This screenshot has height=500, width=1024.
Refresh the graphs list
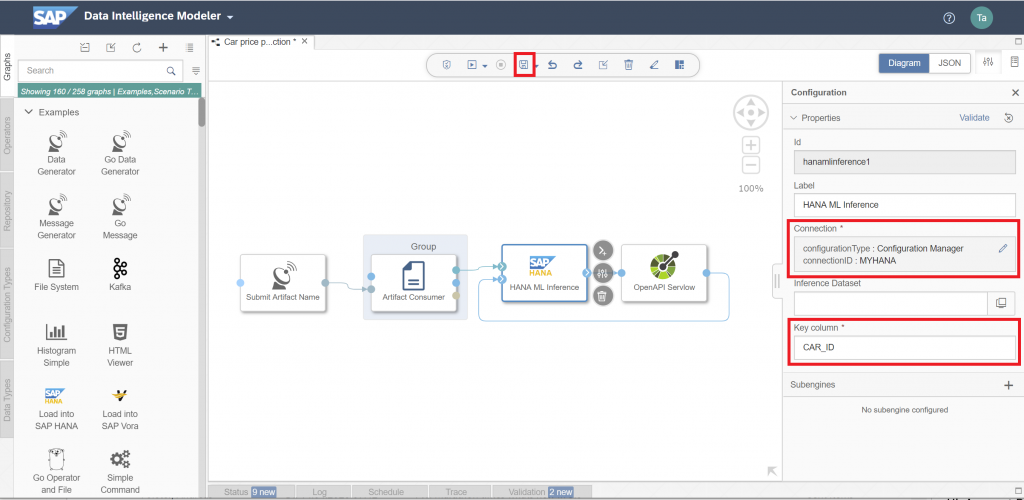137,48
